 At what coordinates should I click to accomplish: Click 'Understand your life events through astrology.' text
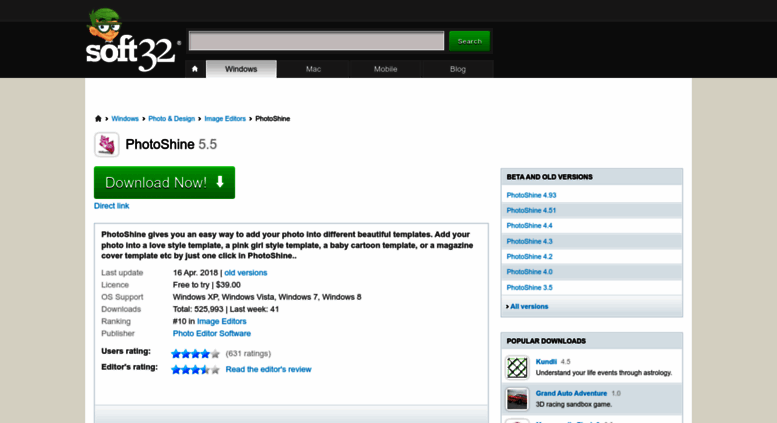click(604, 373)
